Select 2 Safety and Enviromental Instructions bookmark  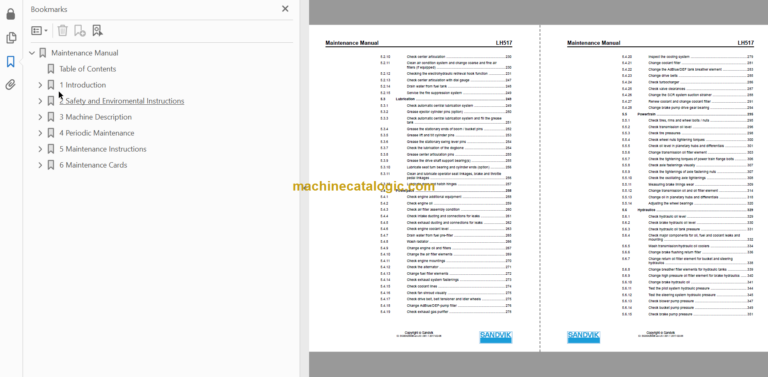click(x=122, y=101)
